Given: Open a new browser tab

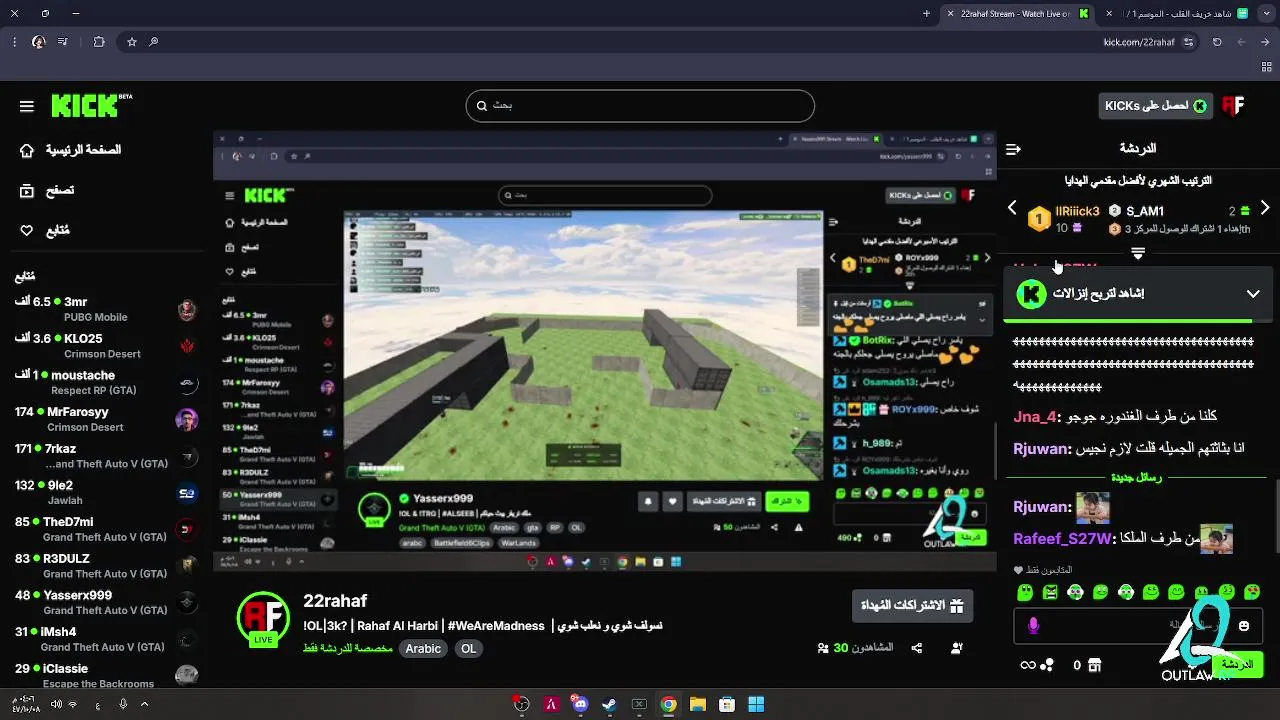Looking at the screenshot, I should (x=926, y=14).
